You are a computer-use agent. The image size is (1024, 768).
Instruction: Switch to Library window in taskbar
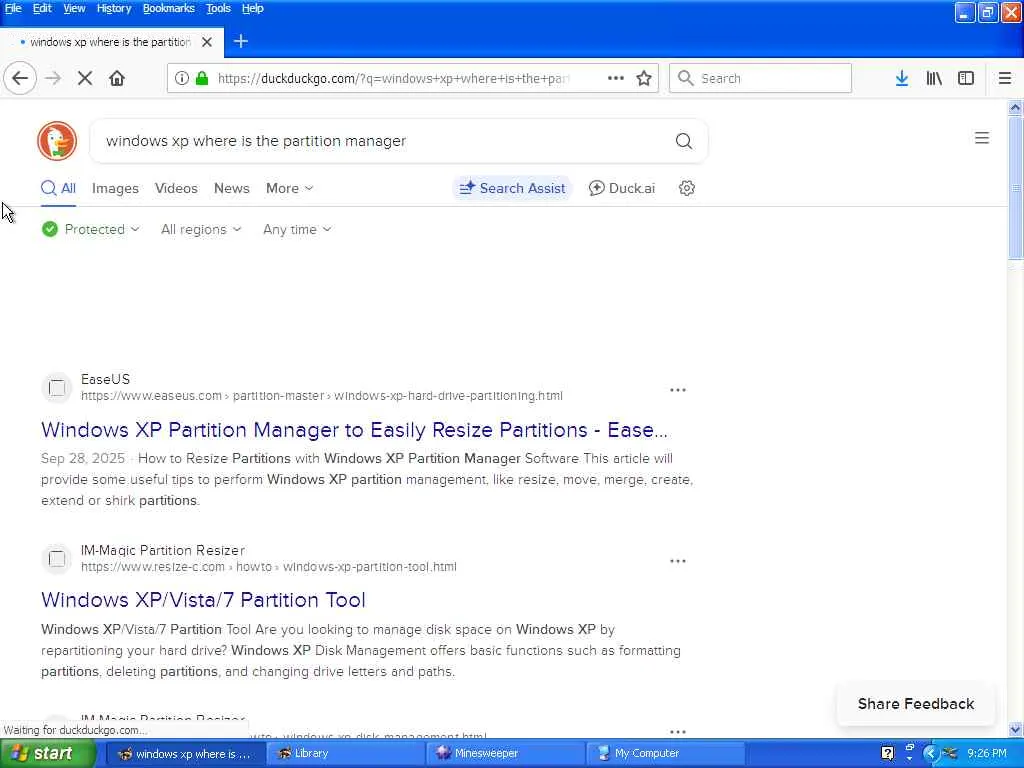[x=345, y=753]
